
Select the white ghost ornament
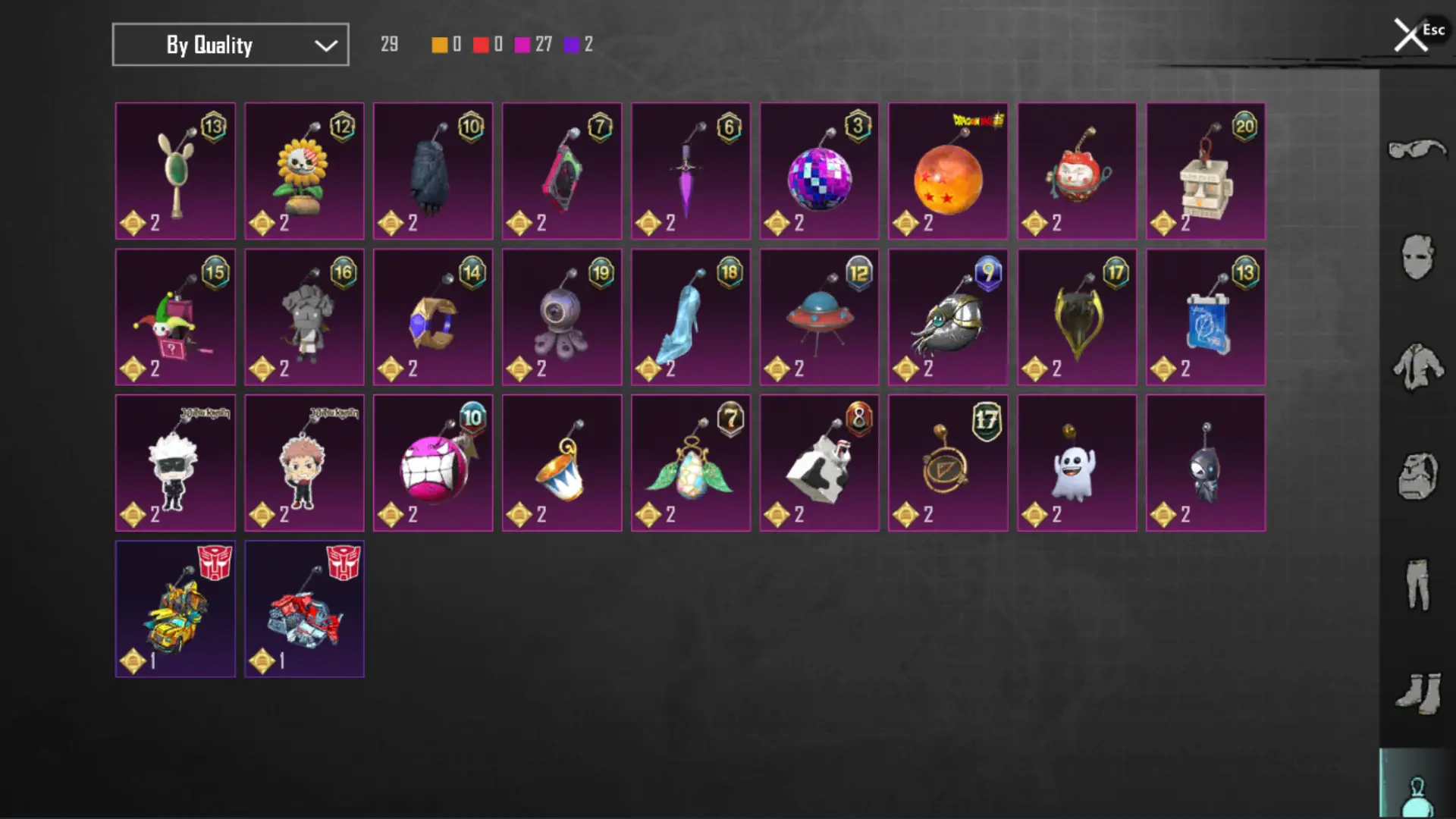coord(1077,463)
